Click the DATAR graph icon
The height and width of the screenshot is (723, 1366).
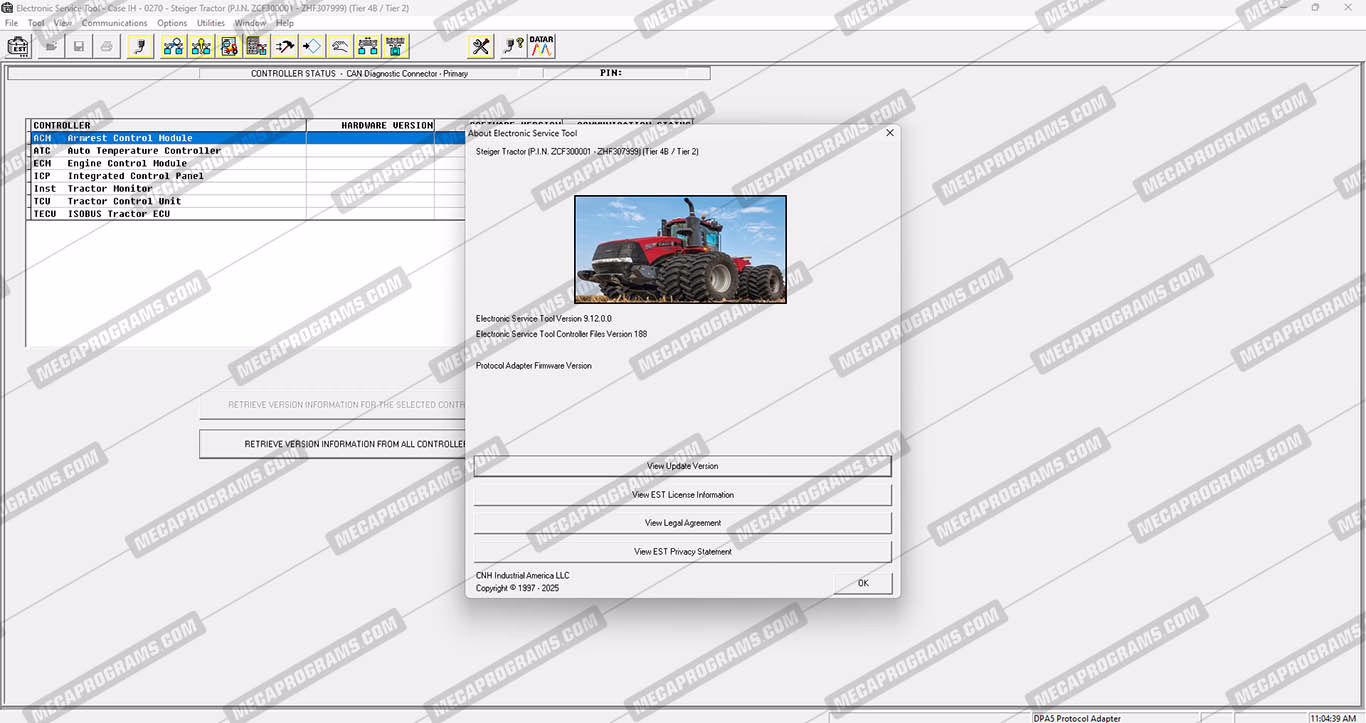tap(541, 46)
